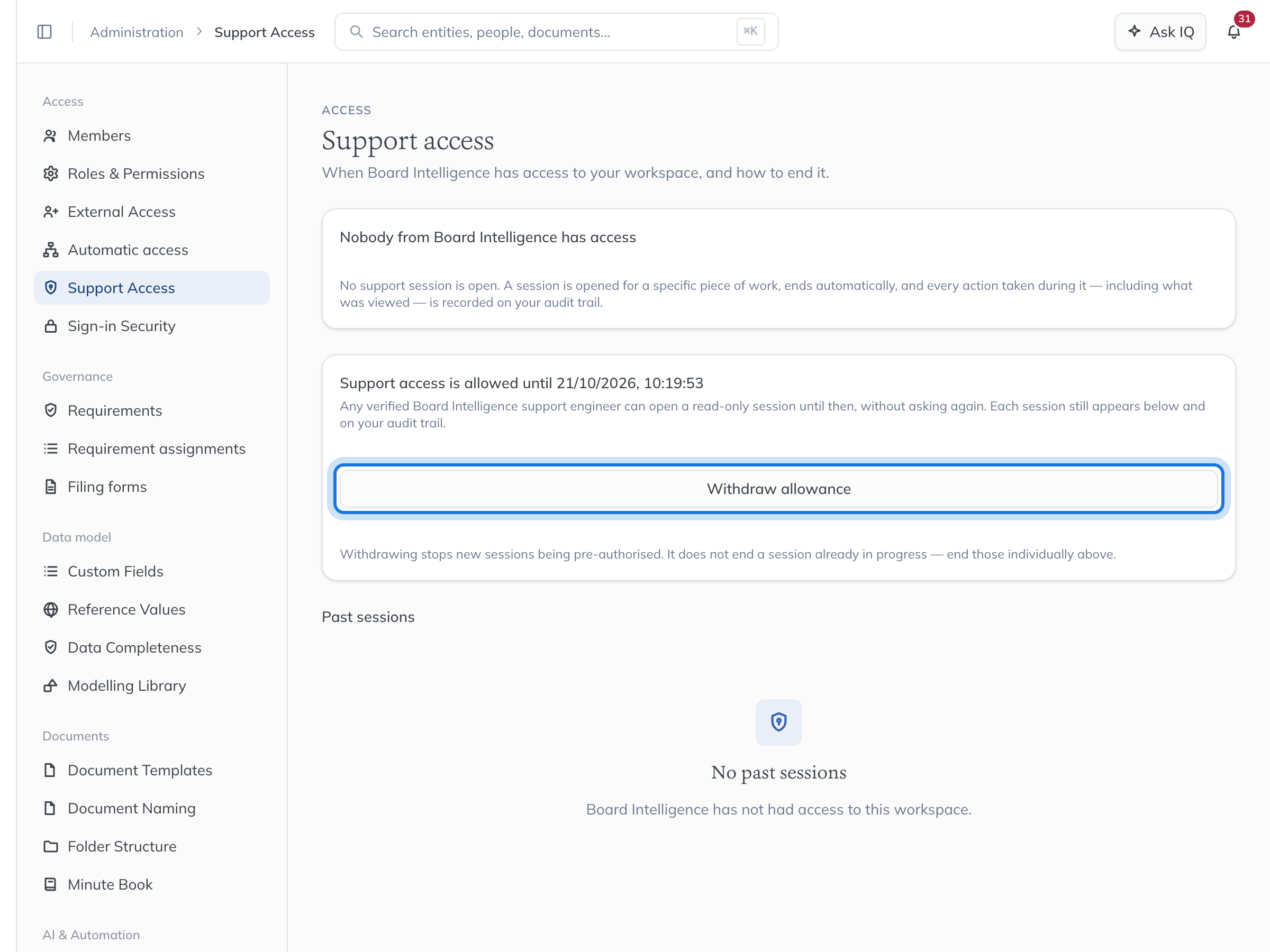Open the Document Naming menu item
The image size is (1270, 952).
pos(152,808)
